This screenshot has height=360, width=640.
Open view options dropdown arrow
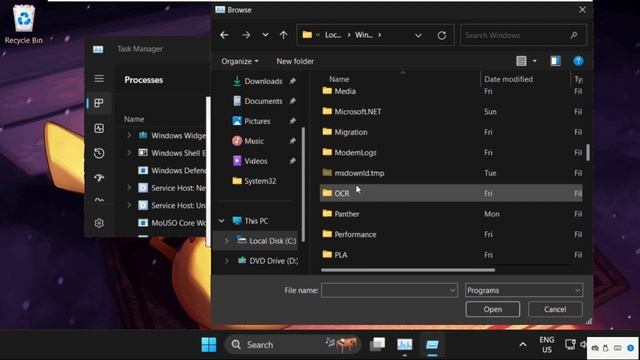pos(535,61)
